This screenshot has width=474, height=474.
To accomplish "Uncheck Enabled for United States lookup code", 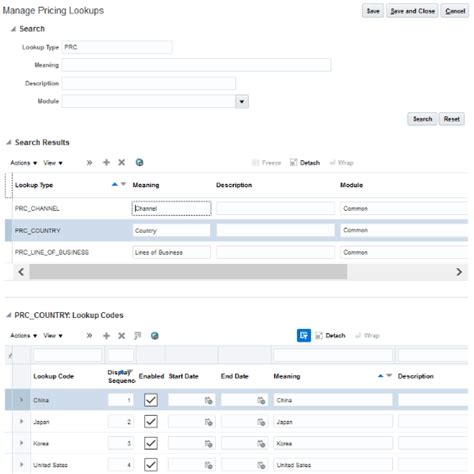I will [x=151, y=465].
